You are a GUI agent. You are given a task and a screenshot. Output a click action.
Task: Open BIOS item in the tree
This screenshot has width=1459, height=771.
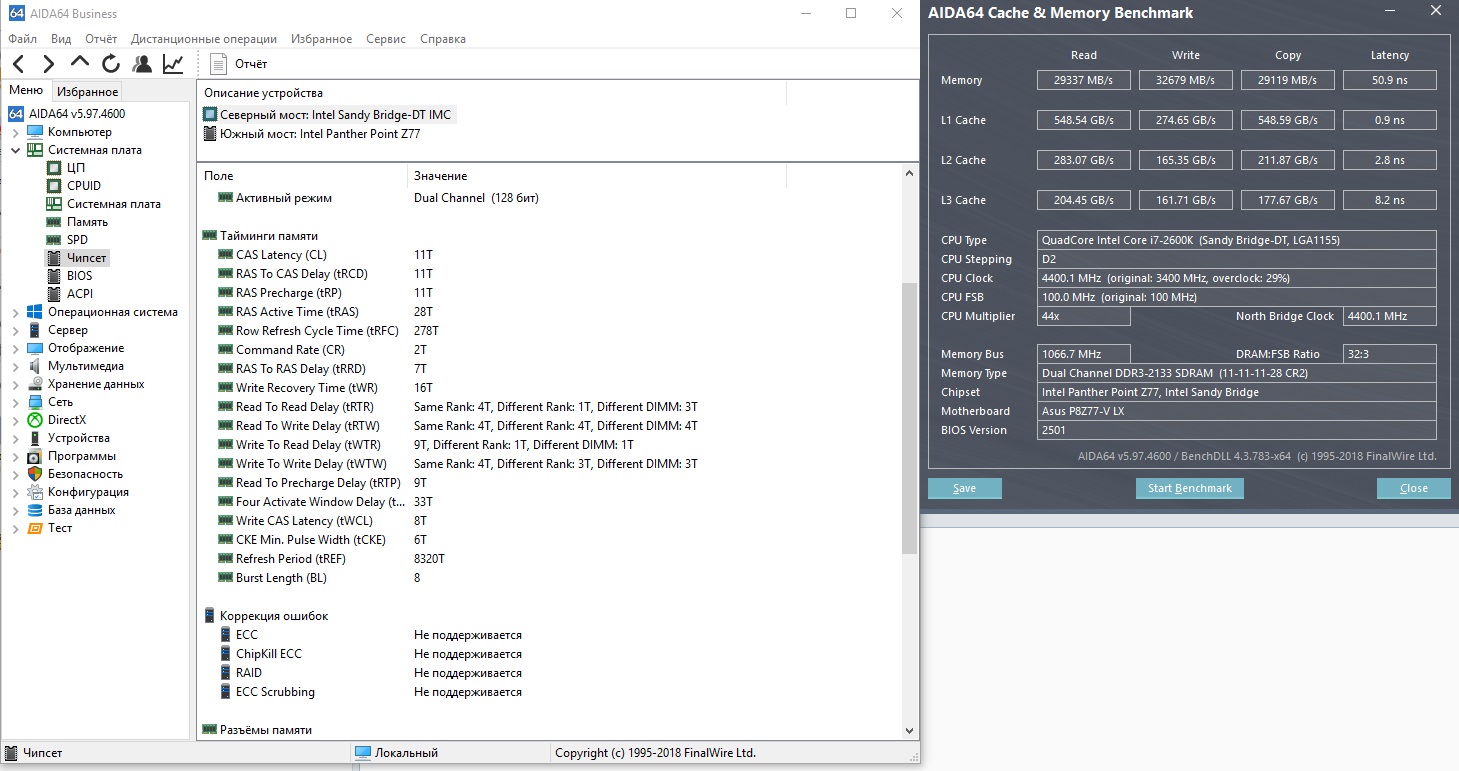(x=79, y=276)
